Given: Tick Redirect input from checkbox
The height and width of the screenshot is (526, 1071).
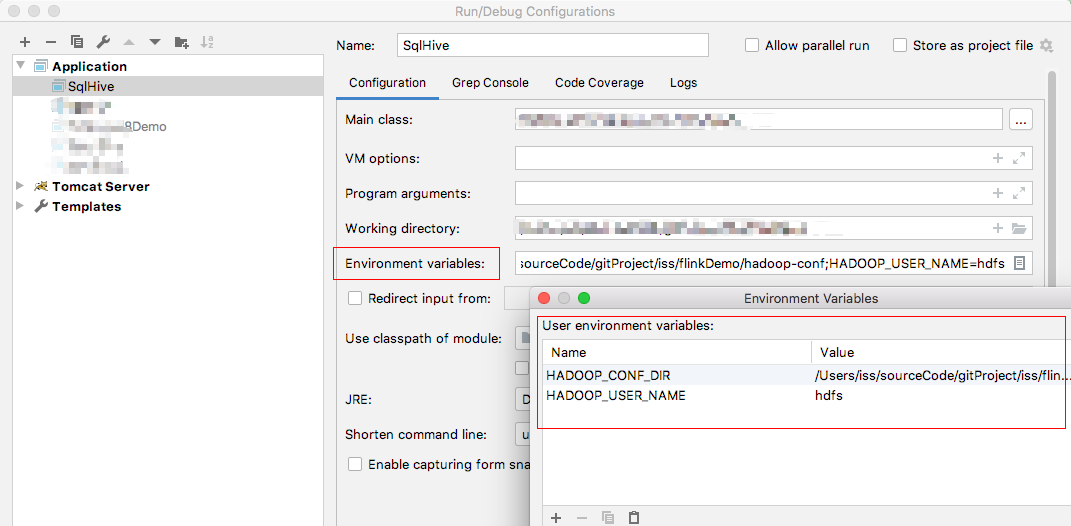Looking at the screenshot, I should point(355,298).
